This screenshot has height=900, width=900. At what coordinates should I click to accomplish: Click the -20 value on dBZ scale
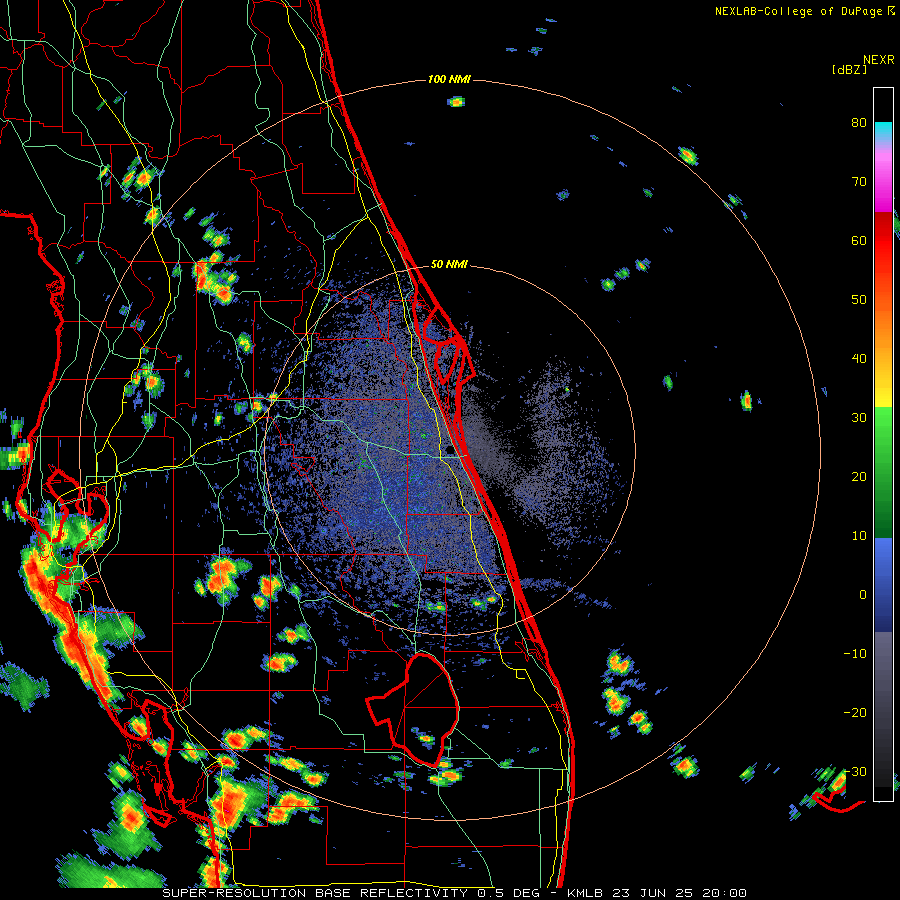[x=855, y=713]
